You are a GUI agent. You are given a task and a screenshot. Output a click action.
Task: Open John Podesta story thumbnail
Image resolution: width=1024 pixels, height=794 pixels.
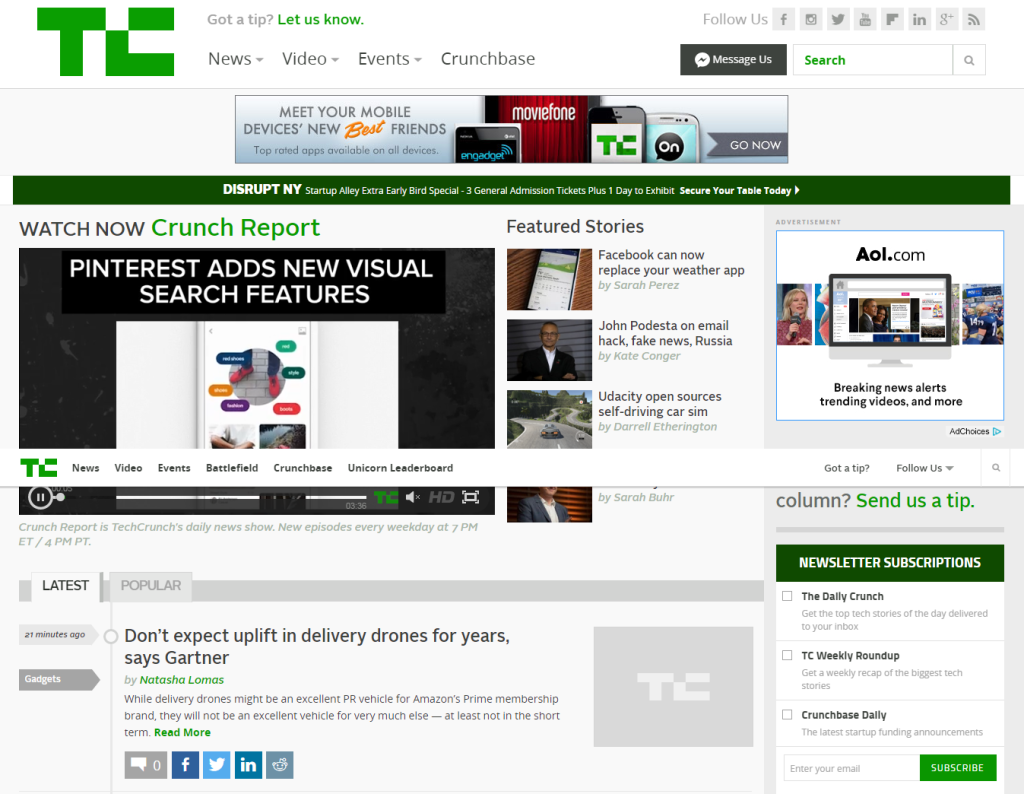(x=549, y=350)
